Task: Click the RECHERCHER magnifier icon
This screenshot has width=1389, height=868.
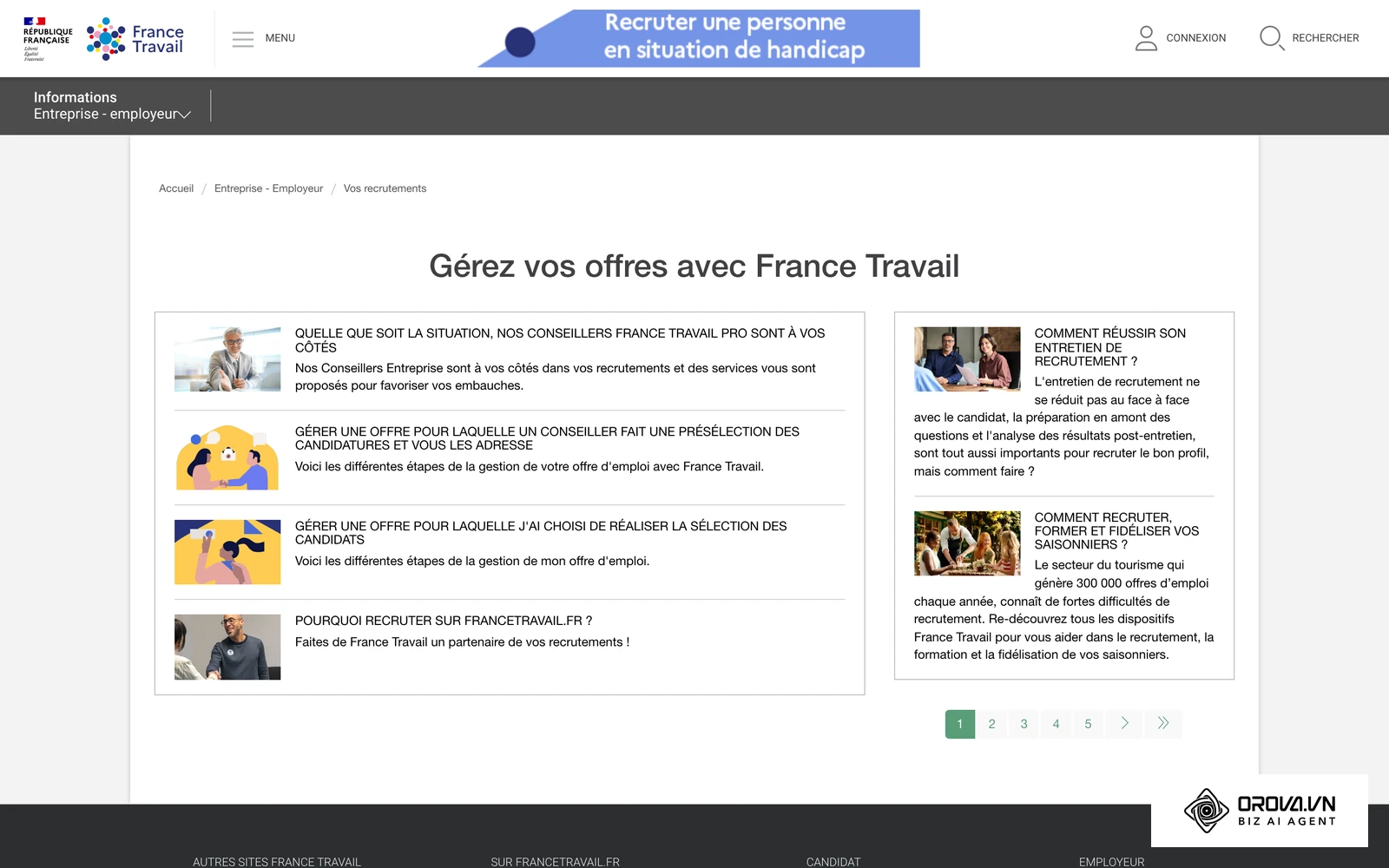Action: click(x=1272, y=38)
